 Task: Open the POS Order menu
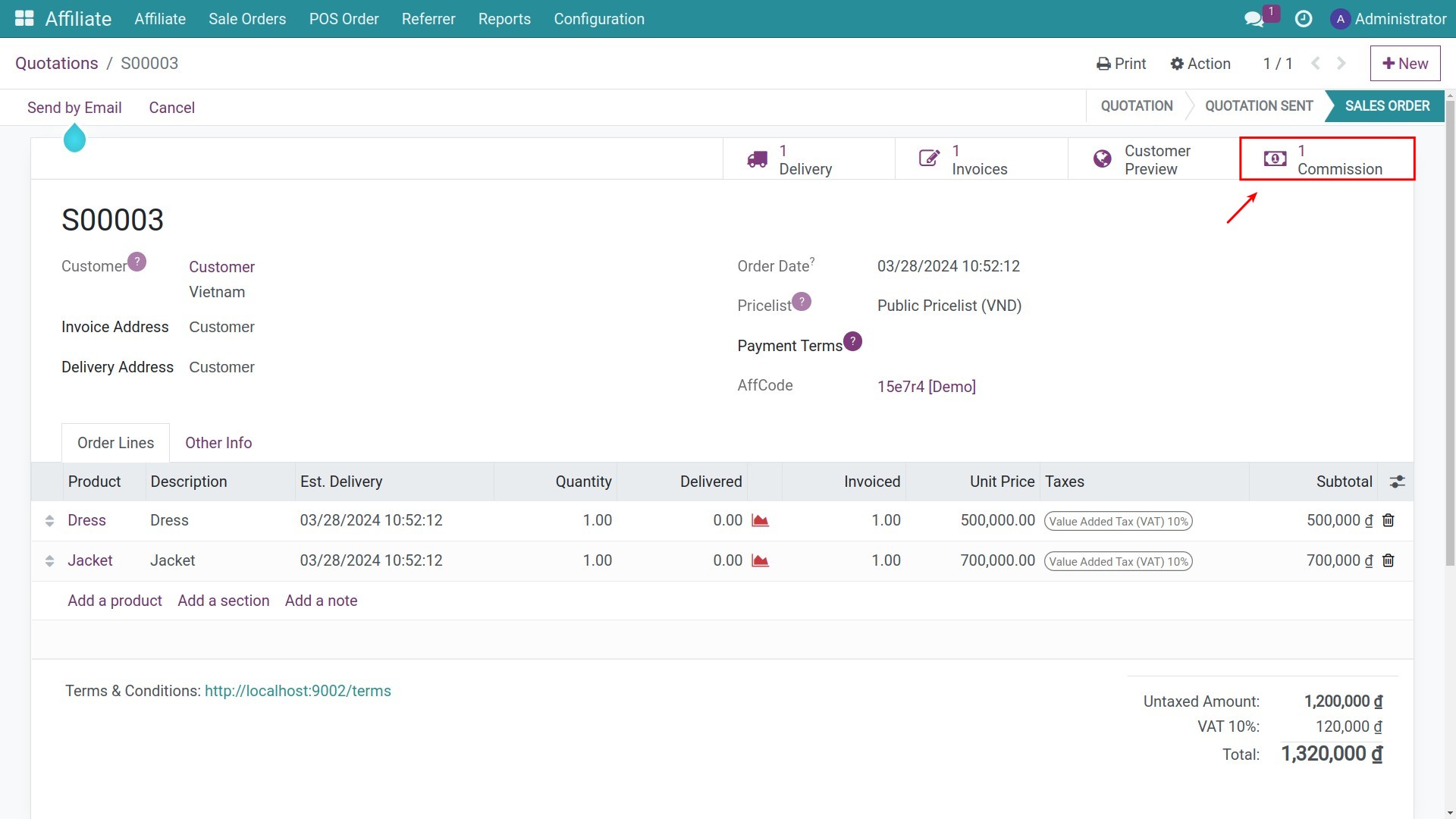[x=344, y=19]
